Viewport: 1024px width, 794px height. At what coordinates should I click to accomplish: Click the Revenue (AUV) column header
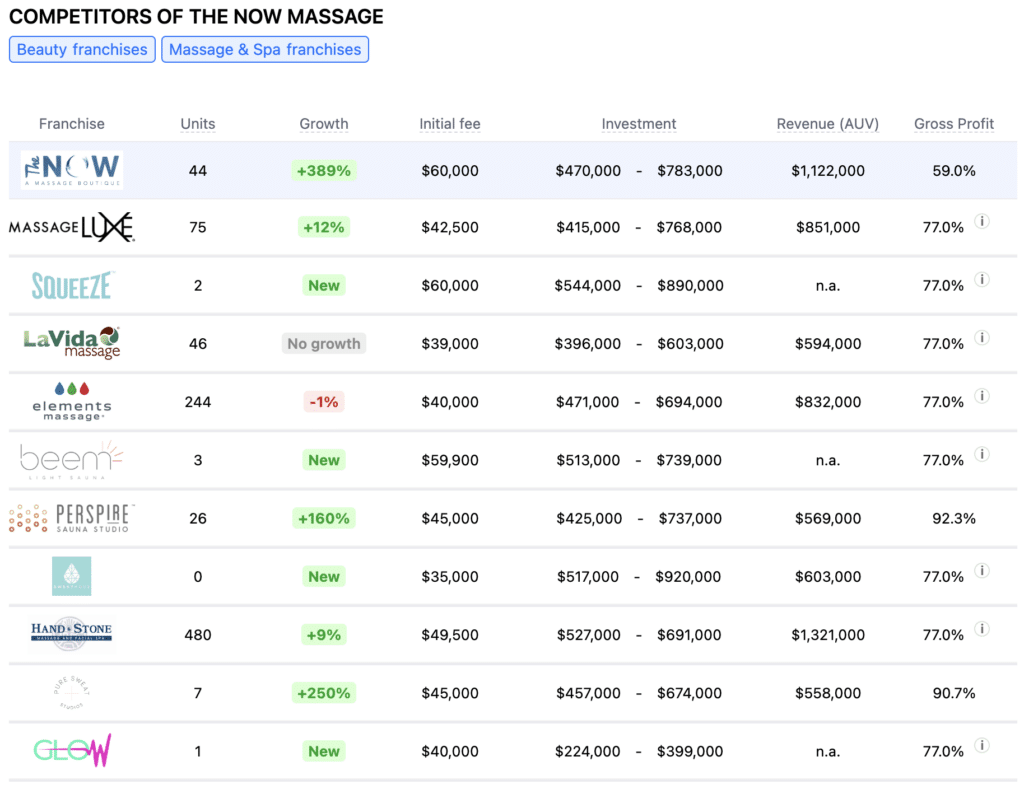pos(828,124)
